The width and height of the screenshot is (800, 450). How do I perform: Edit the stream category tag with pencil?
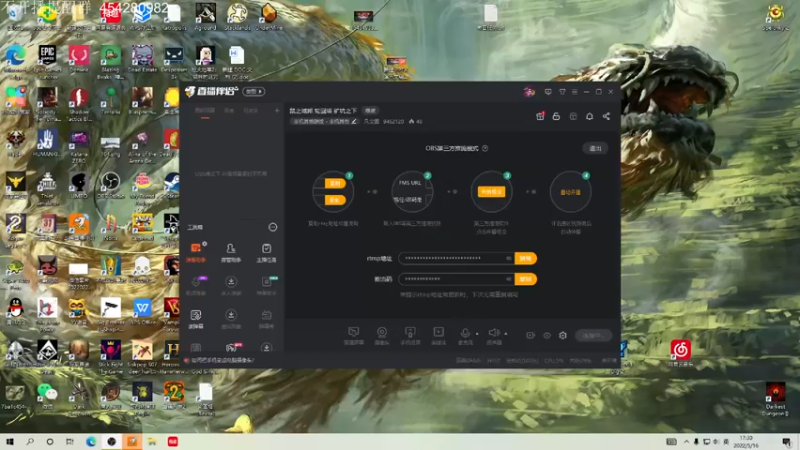point(354,121)
